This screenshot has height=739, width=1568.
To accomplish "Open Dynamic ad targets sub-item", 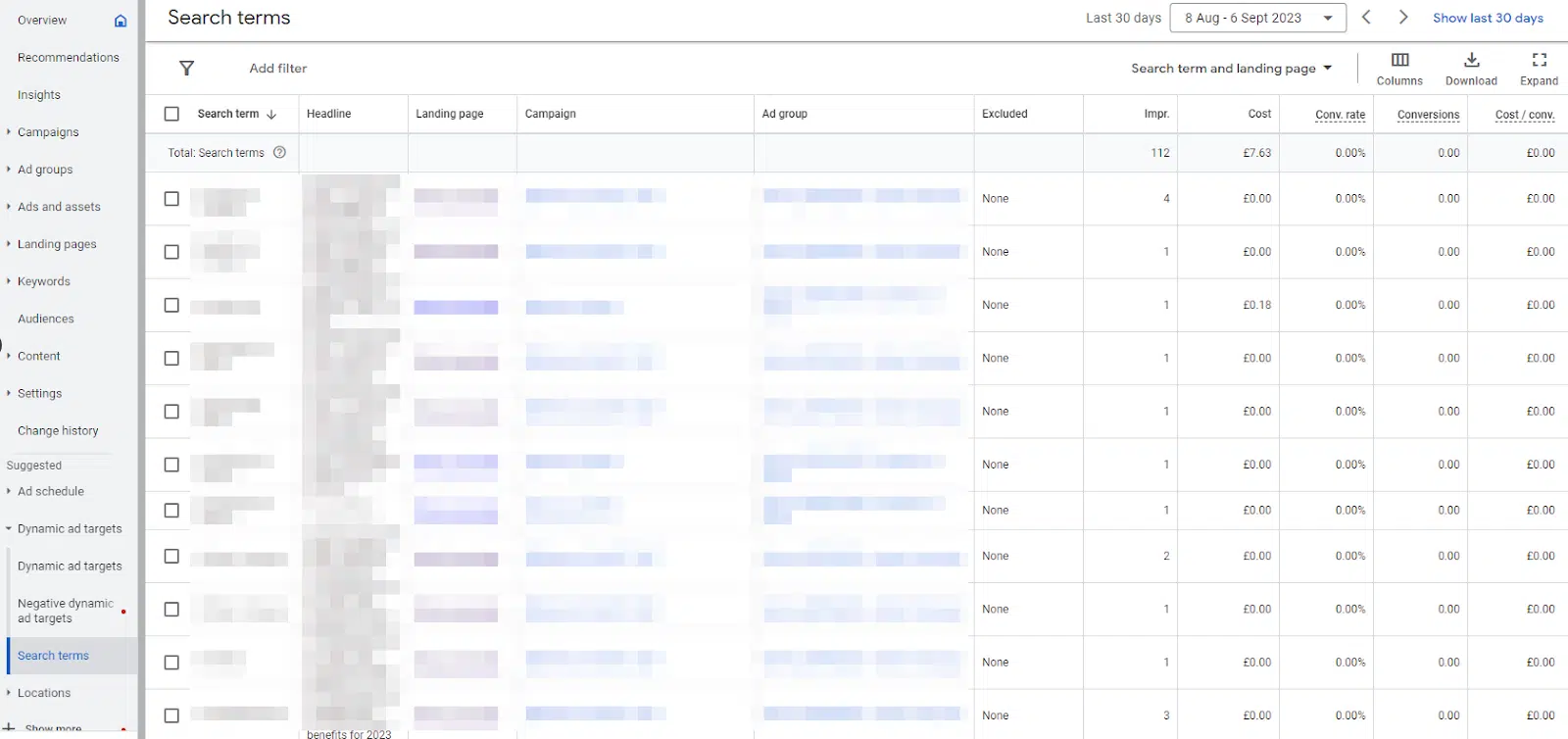I will [x=70, y=567].
